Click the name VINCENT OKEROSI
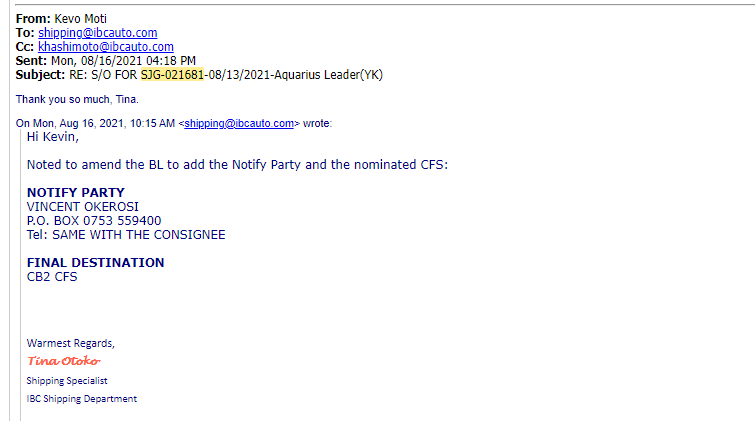Screen dimensions: 755x421 (82, 207)
